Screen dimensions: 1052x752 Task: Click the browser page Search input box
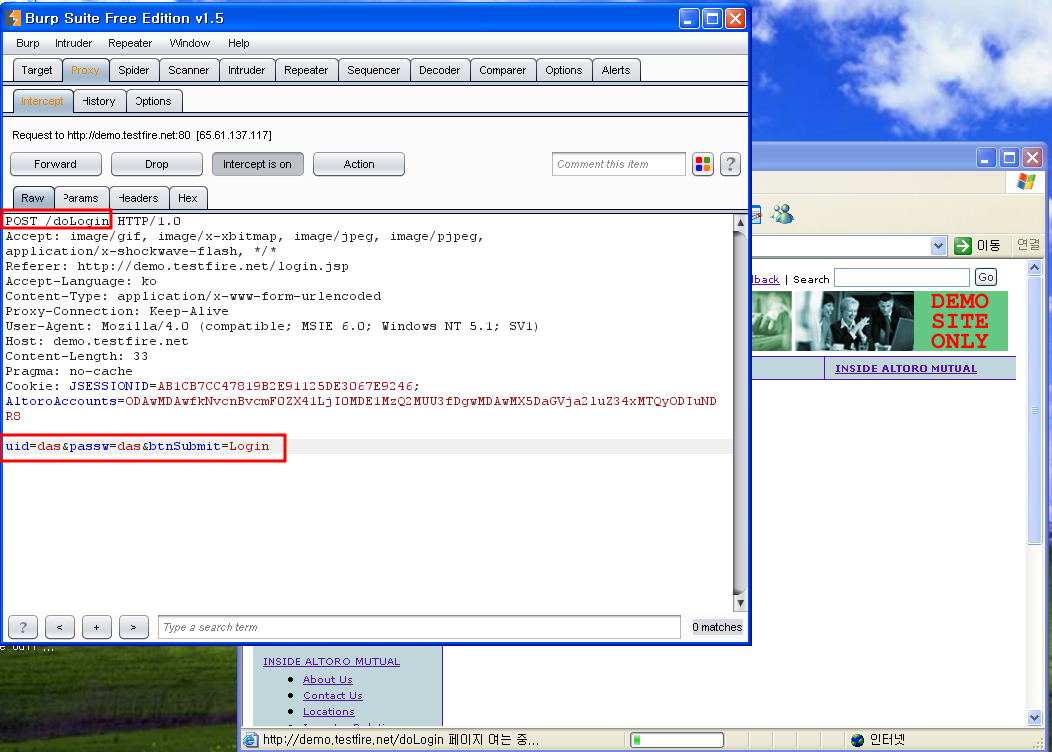[x=902, y=278]
